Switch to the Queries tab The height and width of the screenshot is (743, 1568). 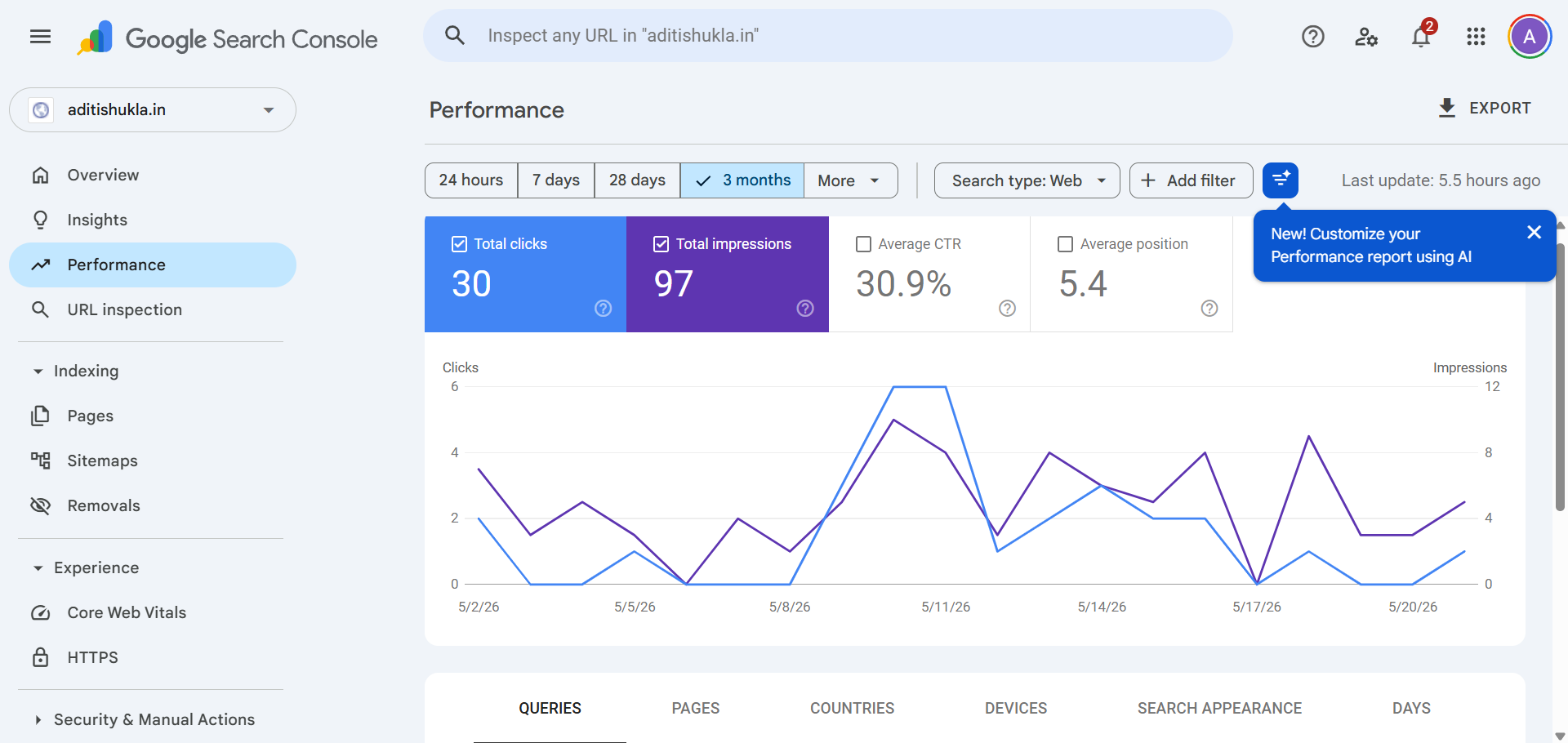click(x=550, y=708)
